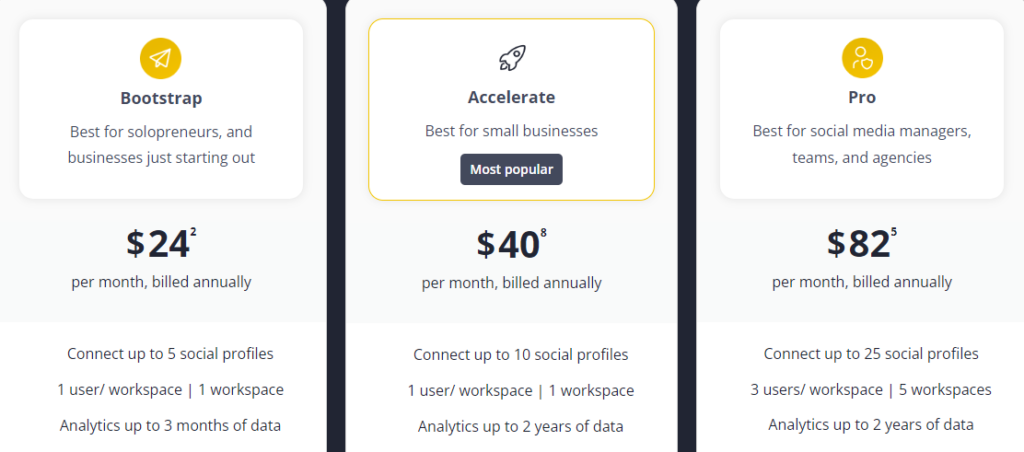Image resolution: width=1024 pixels, height=452 pixels.
Task: Click the $82 Pro price
Action: 858,243
